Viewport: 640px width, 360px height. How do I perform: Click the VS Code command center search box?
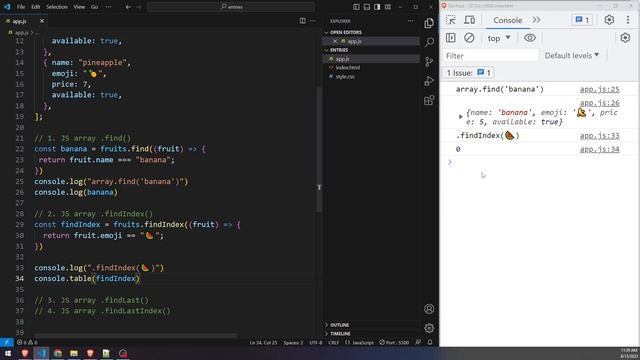tap(231, 7)
